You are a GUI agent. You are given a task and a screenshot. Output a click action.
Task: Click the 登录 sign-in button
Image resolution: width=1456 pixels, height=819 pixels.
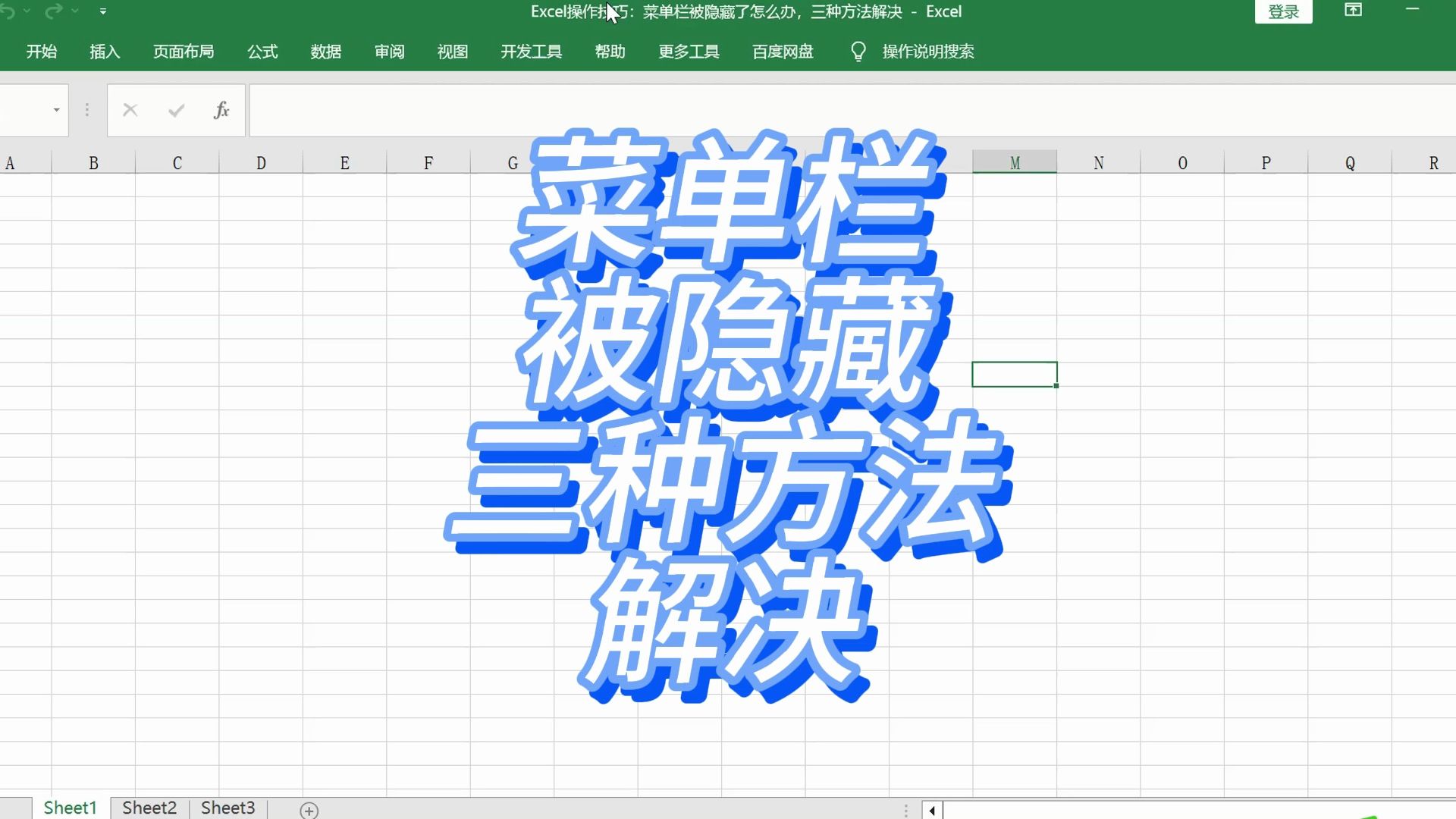[1283, 12]
